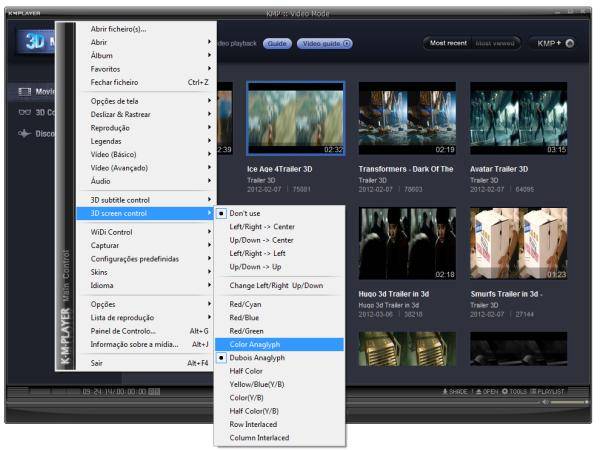Open Informação sobre a mídia... entry
Image resolution: width=600 pixels, height=450 pixels.
147,344
